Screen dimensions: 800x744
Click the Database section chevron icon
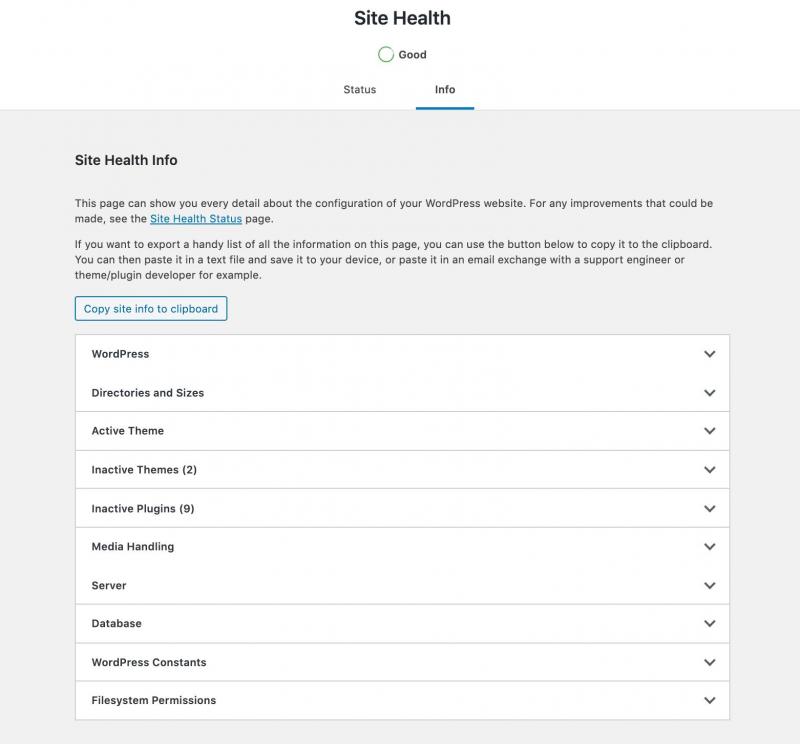710,624
